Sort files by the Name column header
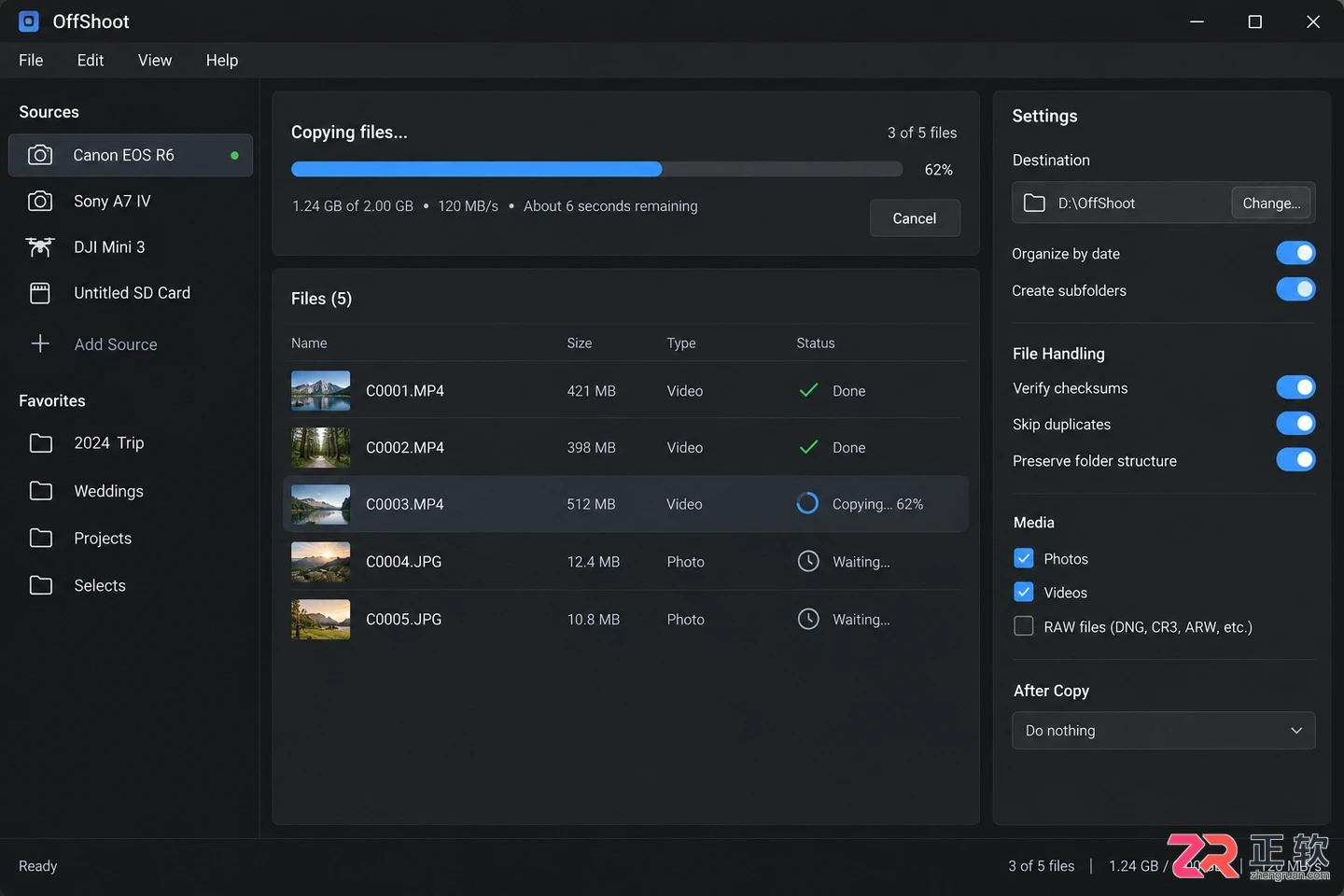Screen dimensions: 1344x896 (309, 343)
